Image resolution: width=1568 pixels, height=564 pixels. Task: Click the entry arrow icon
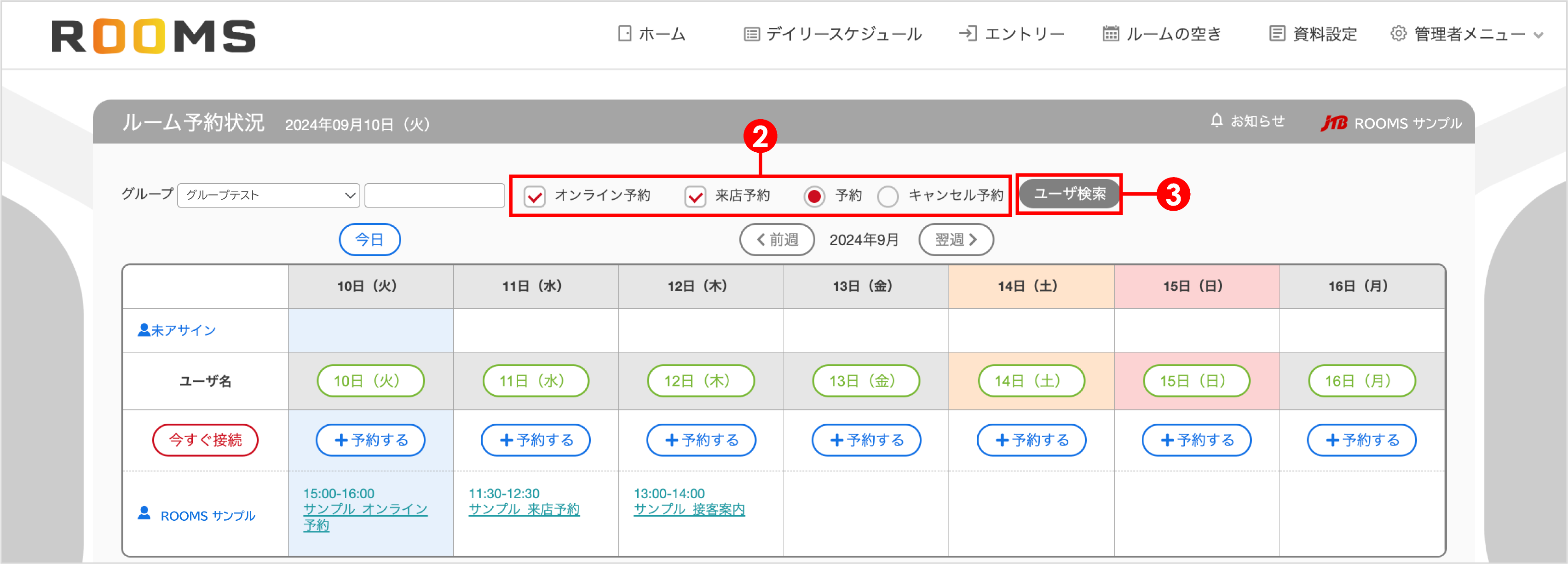(x=968, y=34)
